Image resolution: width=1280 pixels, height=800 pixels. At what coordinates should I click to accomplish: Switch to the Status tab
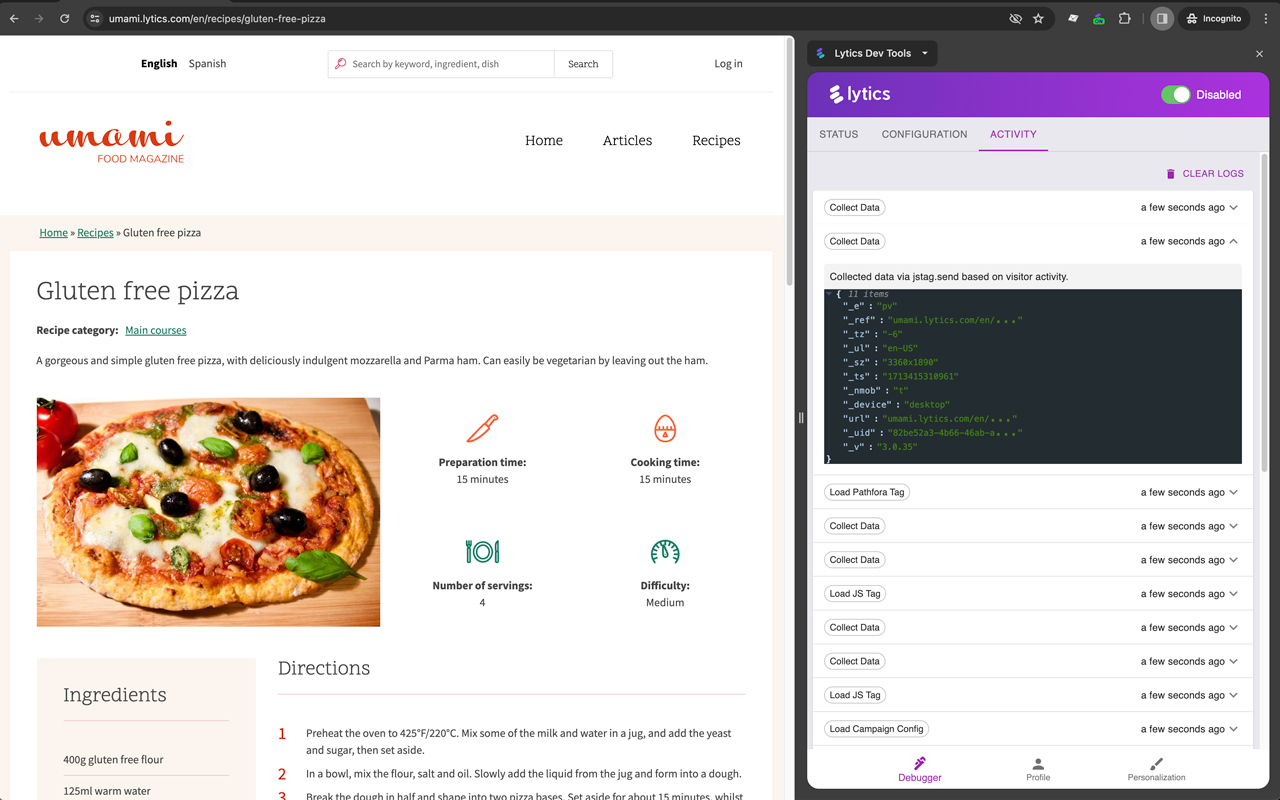coord(838,134)
